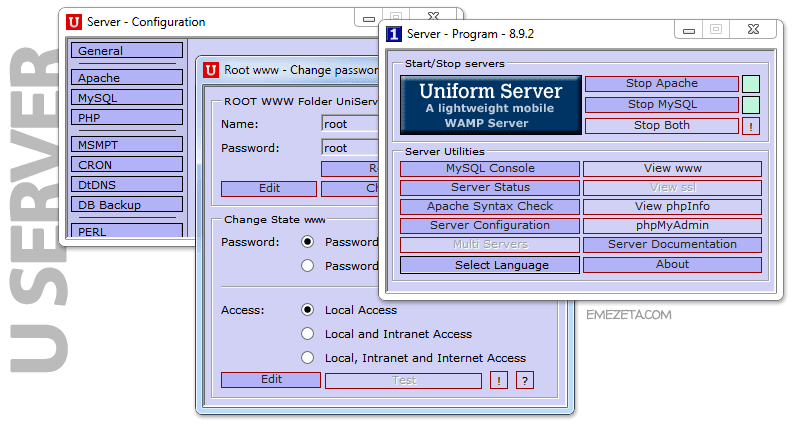Viewport: 800px width, 426px height.
Task: Open MSMPT settings in Configuration window
Action: click(127, 144)
